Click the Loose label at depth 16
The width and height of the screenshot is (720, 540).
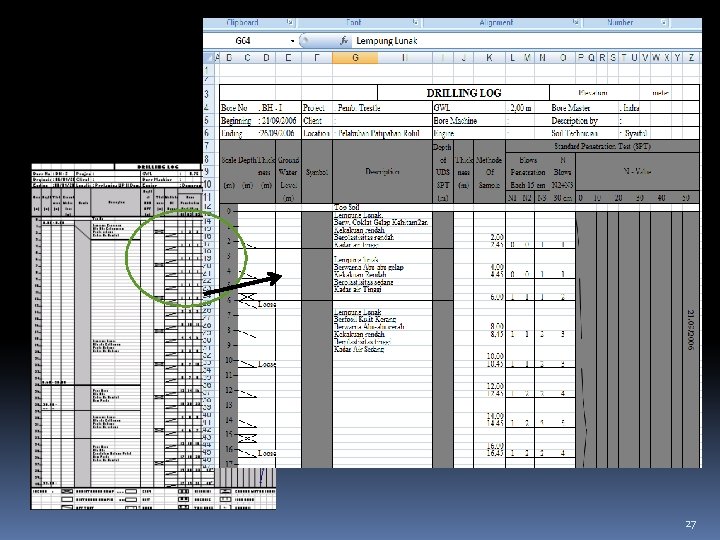click(x=267, y=453)
